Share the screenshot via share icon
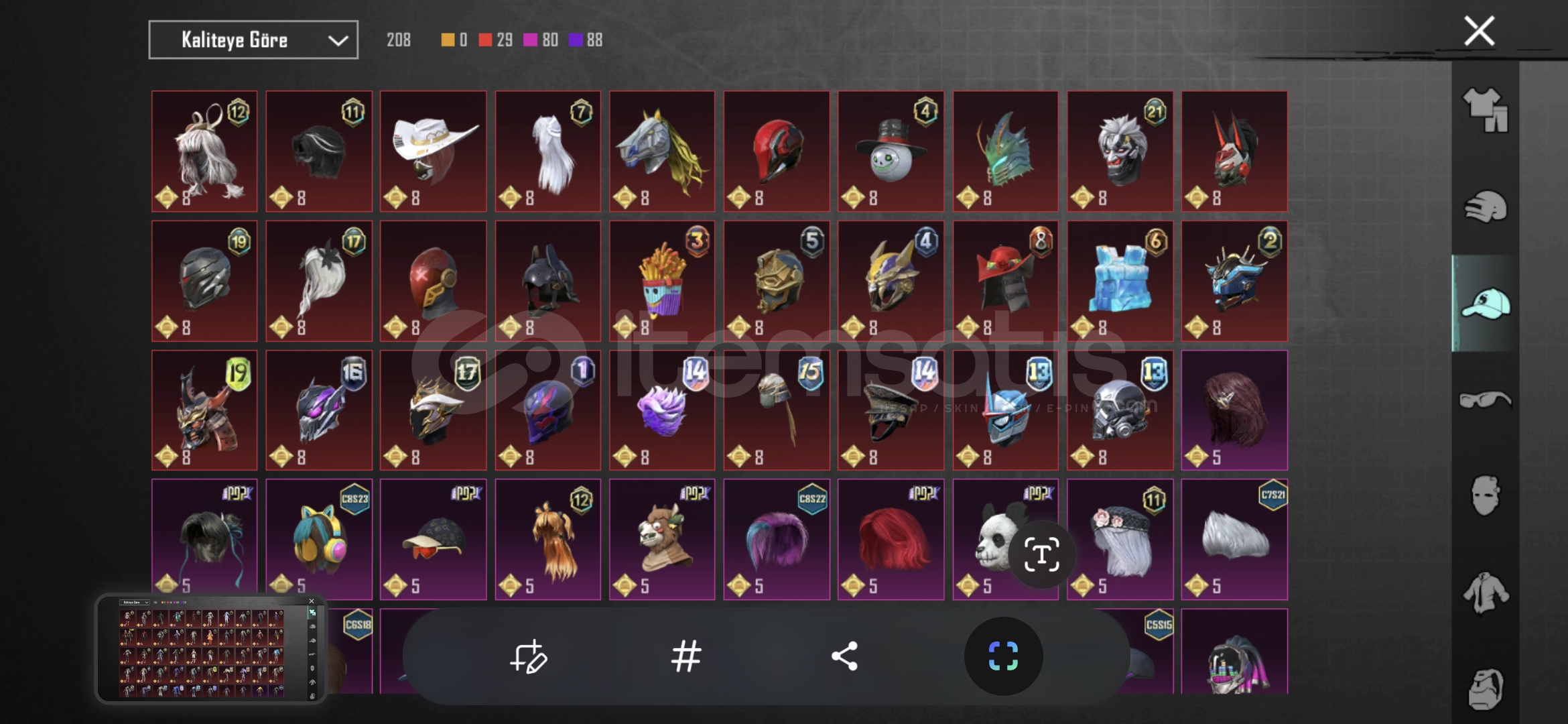1568x724 pixels. (844, 656)
